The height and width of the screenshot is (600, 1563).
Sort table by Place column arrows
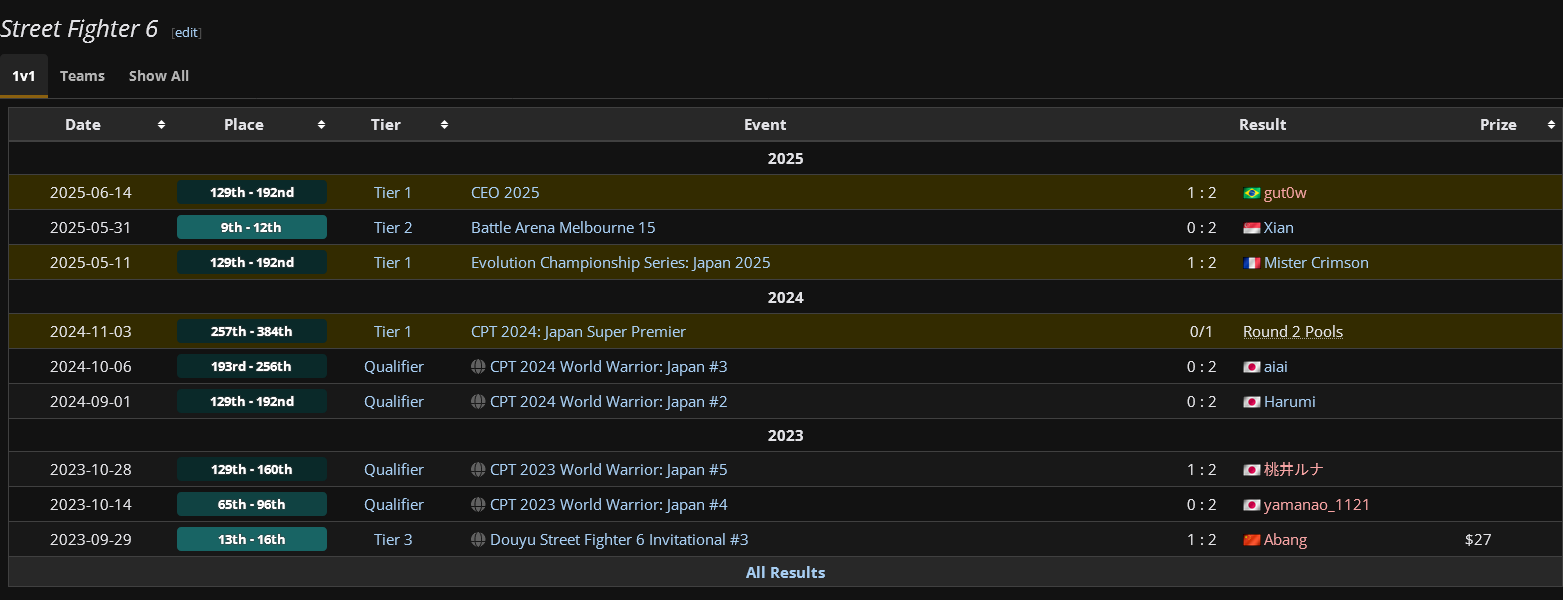coord(321,125)
